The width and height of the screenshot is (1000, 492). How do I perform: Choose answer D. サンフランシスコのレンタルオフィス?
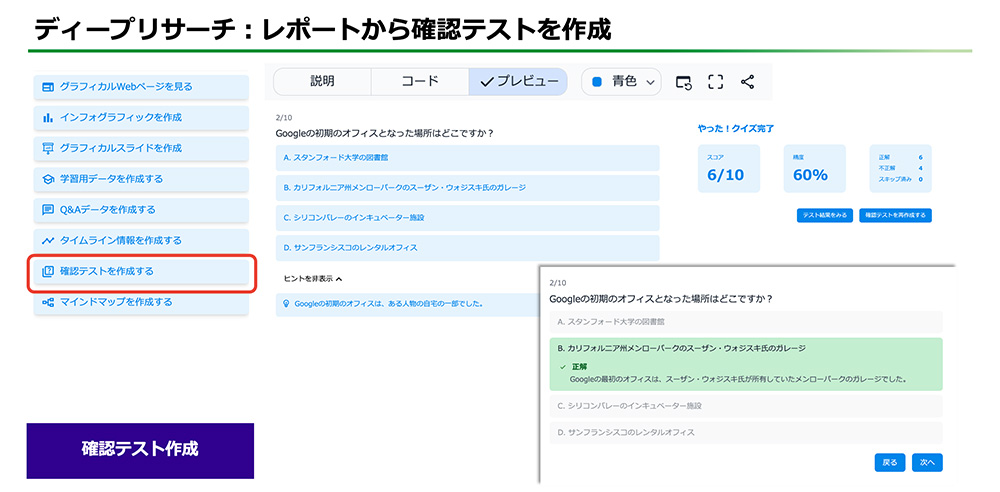(467, 247)
